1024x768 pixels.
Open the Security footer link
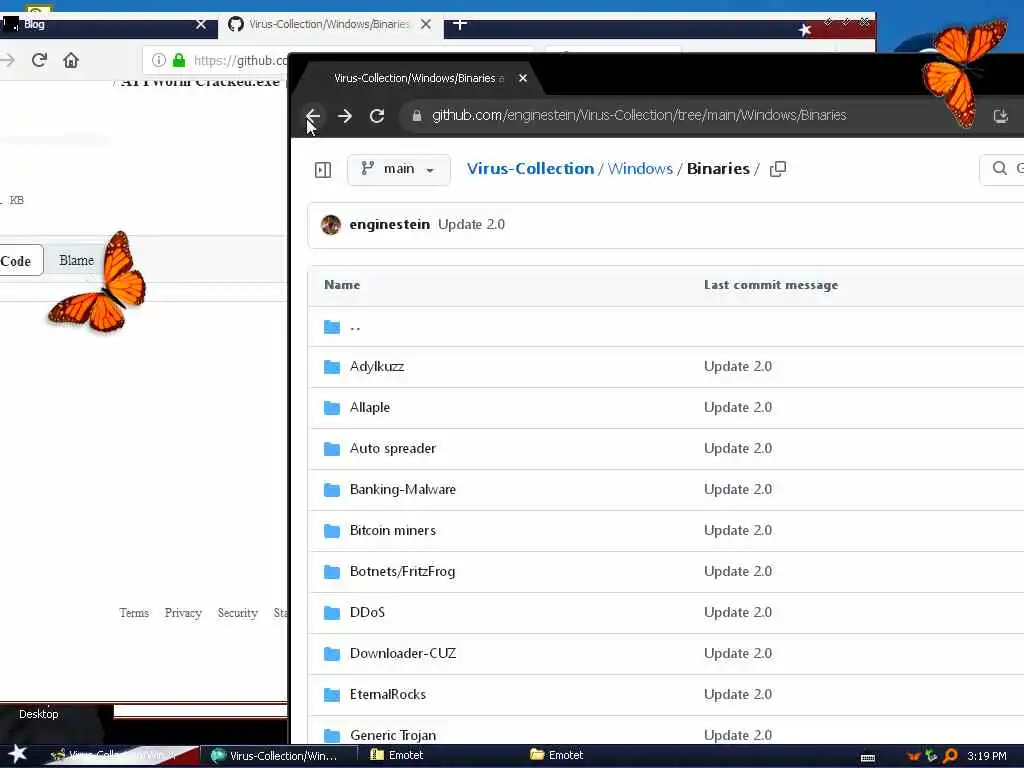pos(238,613)
